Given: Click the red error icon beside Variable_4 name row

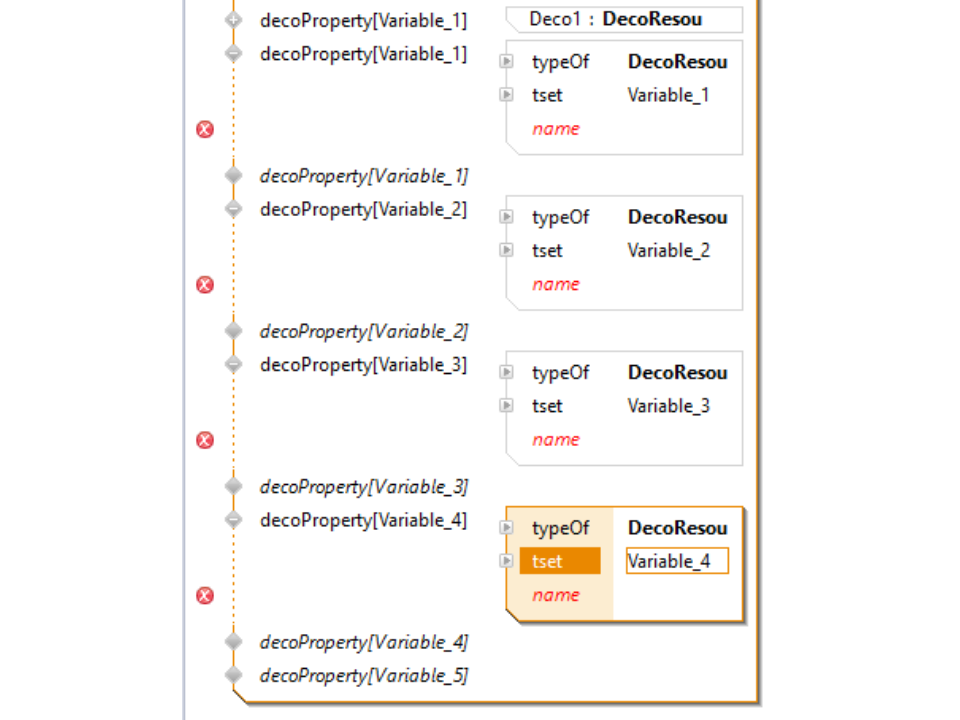Looking at the screenshot, I should pos(205,596).
